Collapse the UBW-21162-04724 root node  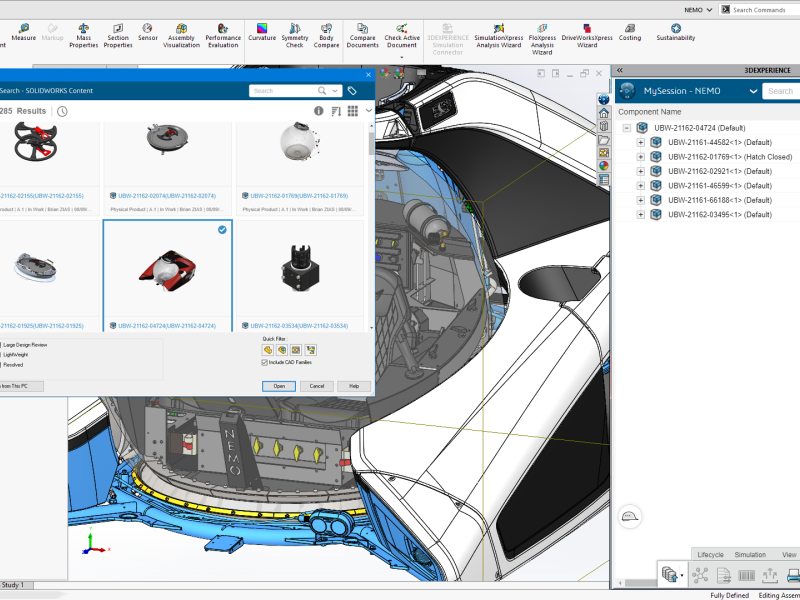627,128
